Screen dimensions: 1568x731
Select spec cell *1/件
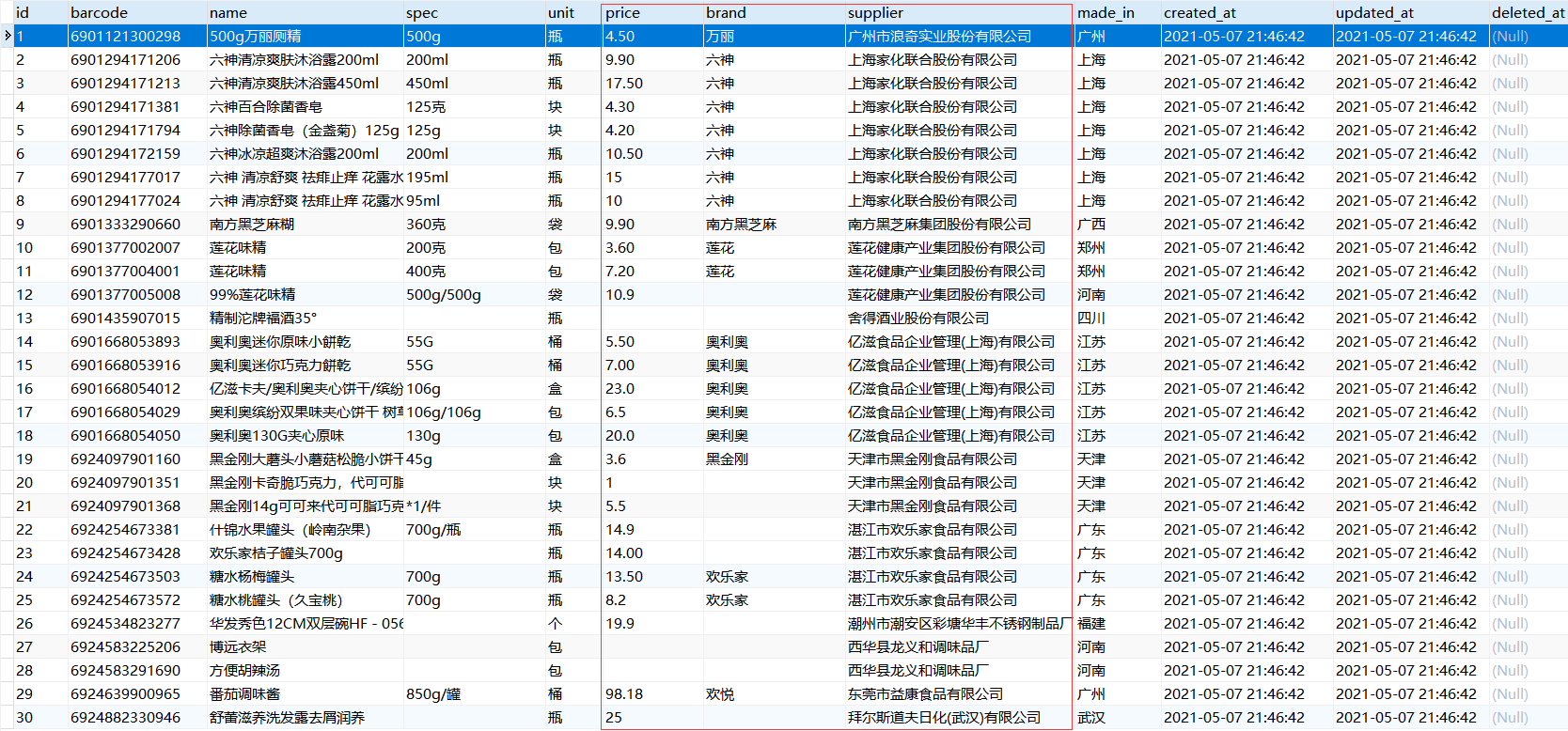[x=474, y=505]
